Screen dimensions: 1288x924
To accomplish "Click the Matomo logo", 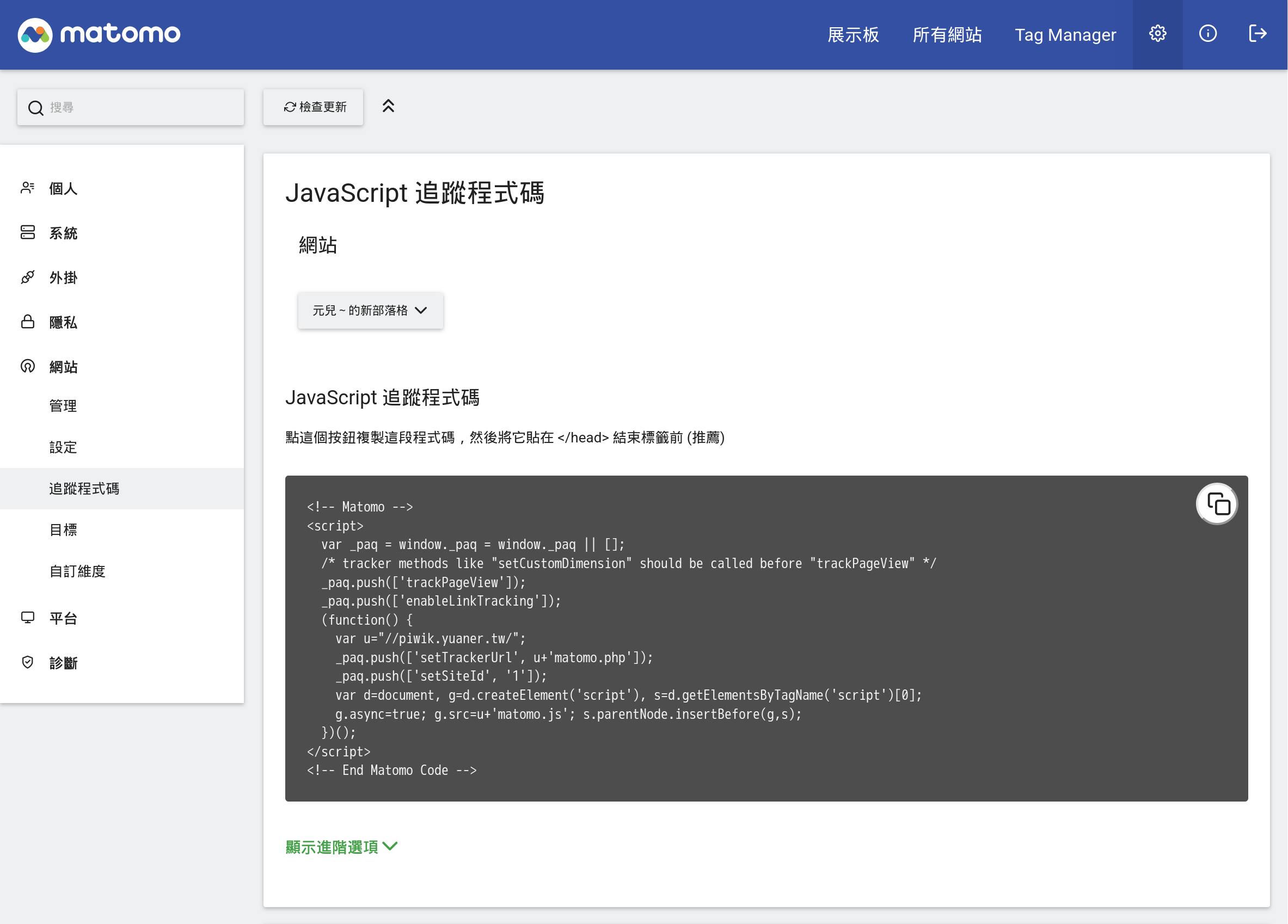I will (99, 35).
